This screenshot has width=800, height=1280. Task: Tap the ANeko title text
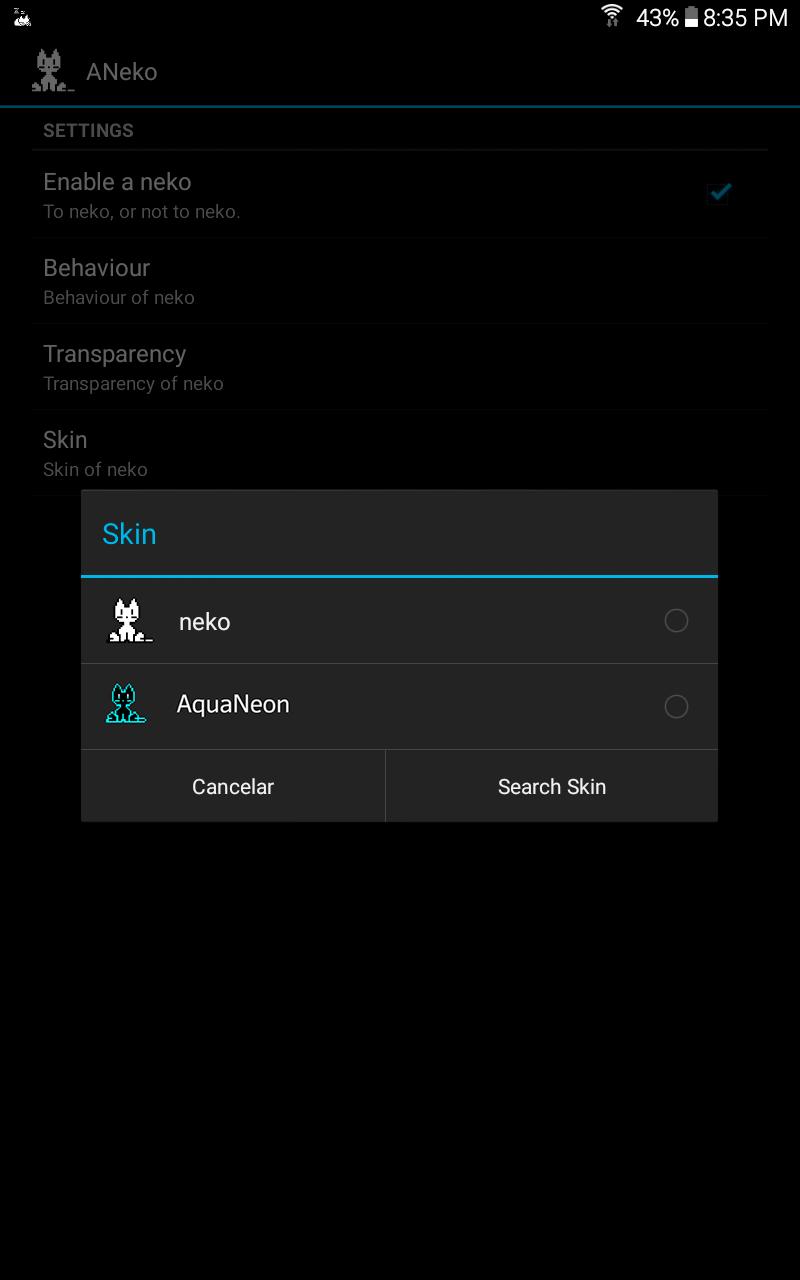122,72
